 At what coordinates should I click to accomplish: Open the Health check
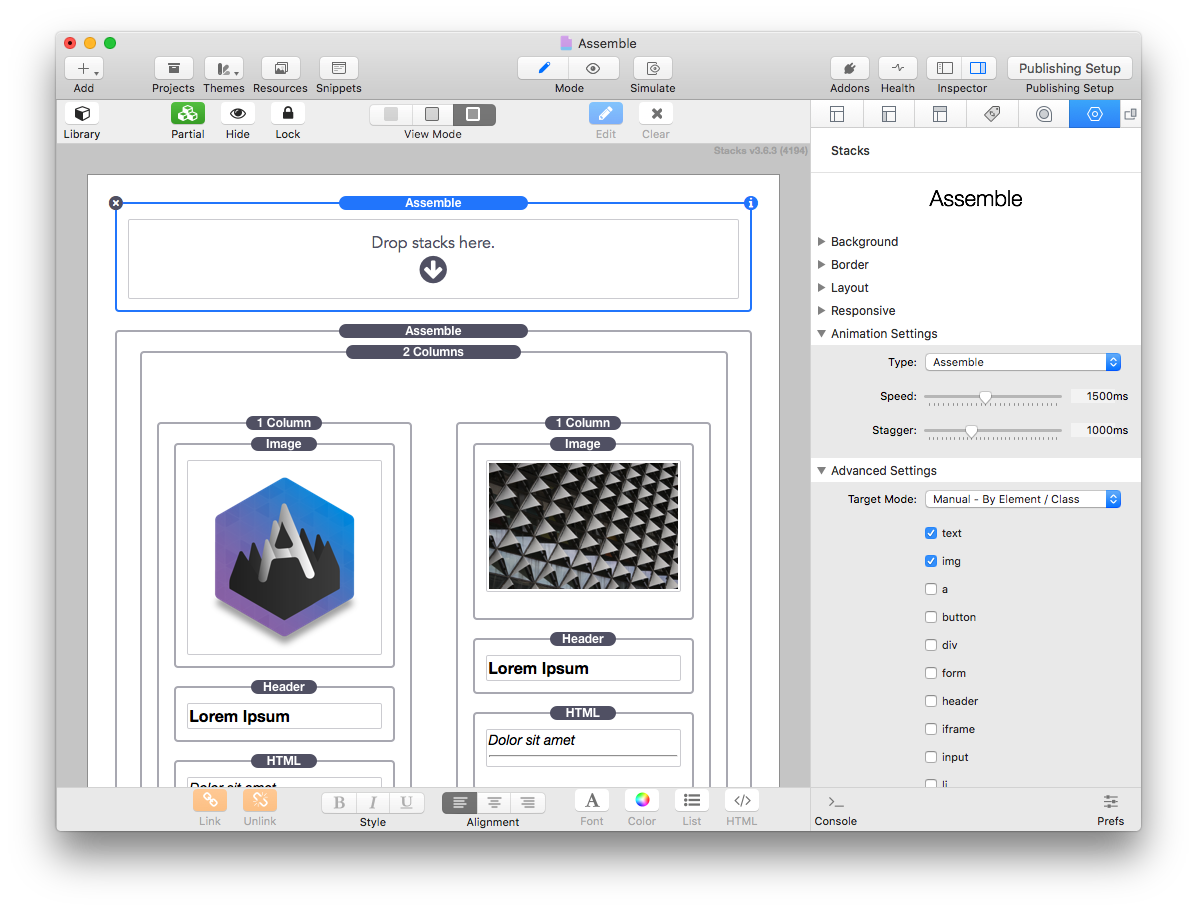[x=898, y=69]
